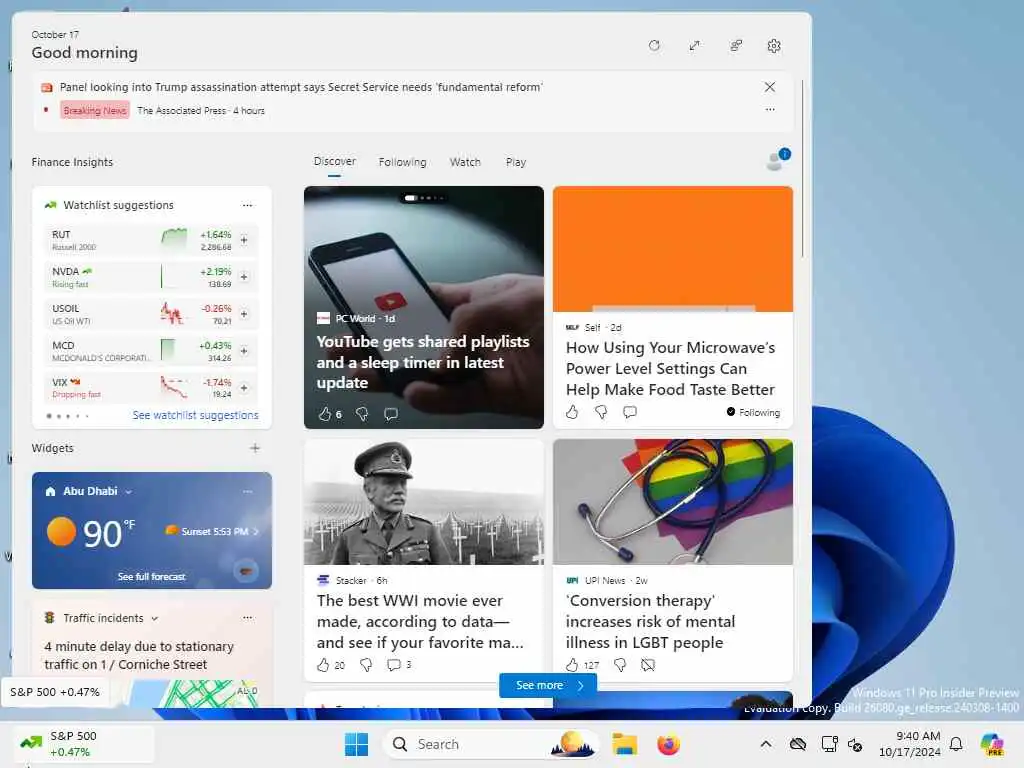
Task: Like the YouTube shared playlists article
Action: (325, 413)
